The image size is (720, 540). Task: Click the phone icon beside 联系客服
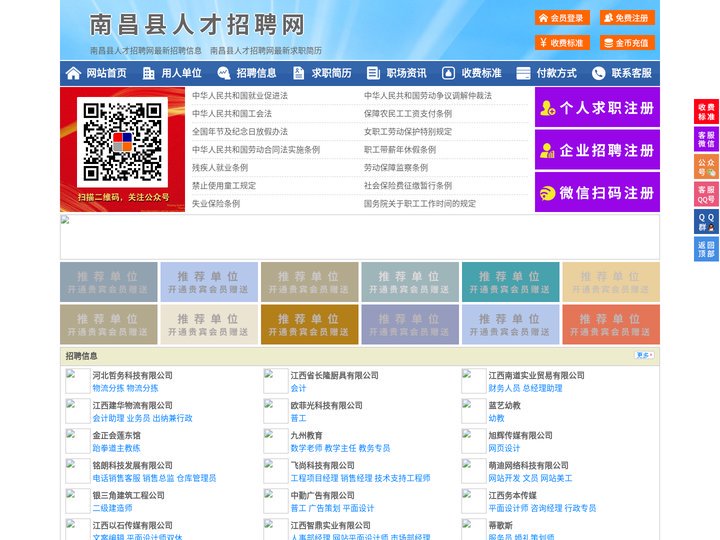[598, 73]
